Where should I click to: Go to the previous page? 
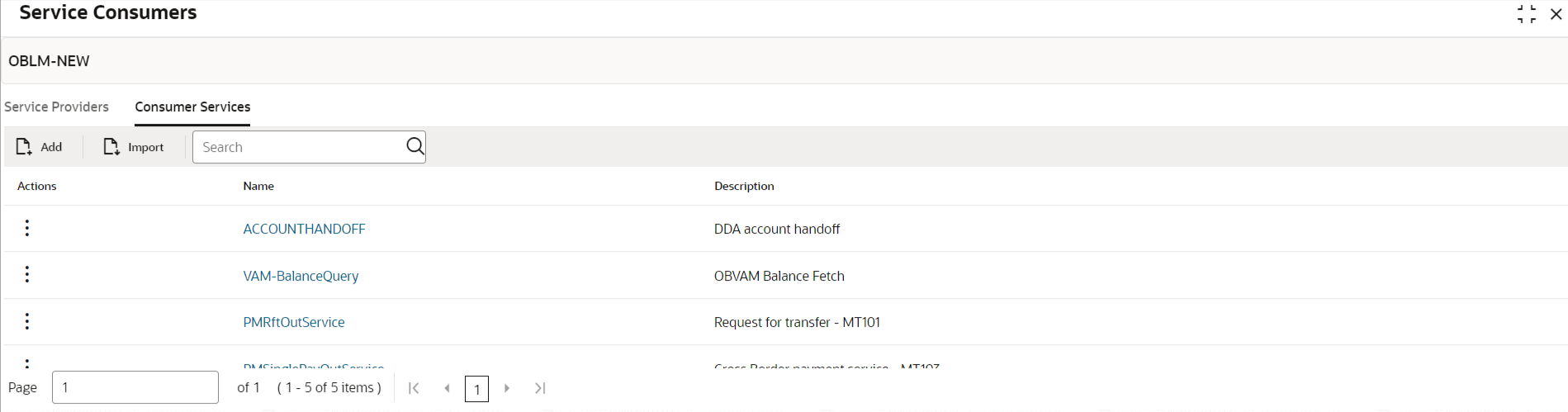point(447,388)
